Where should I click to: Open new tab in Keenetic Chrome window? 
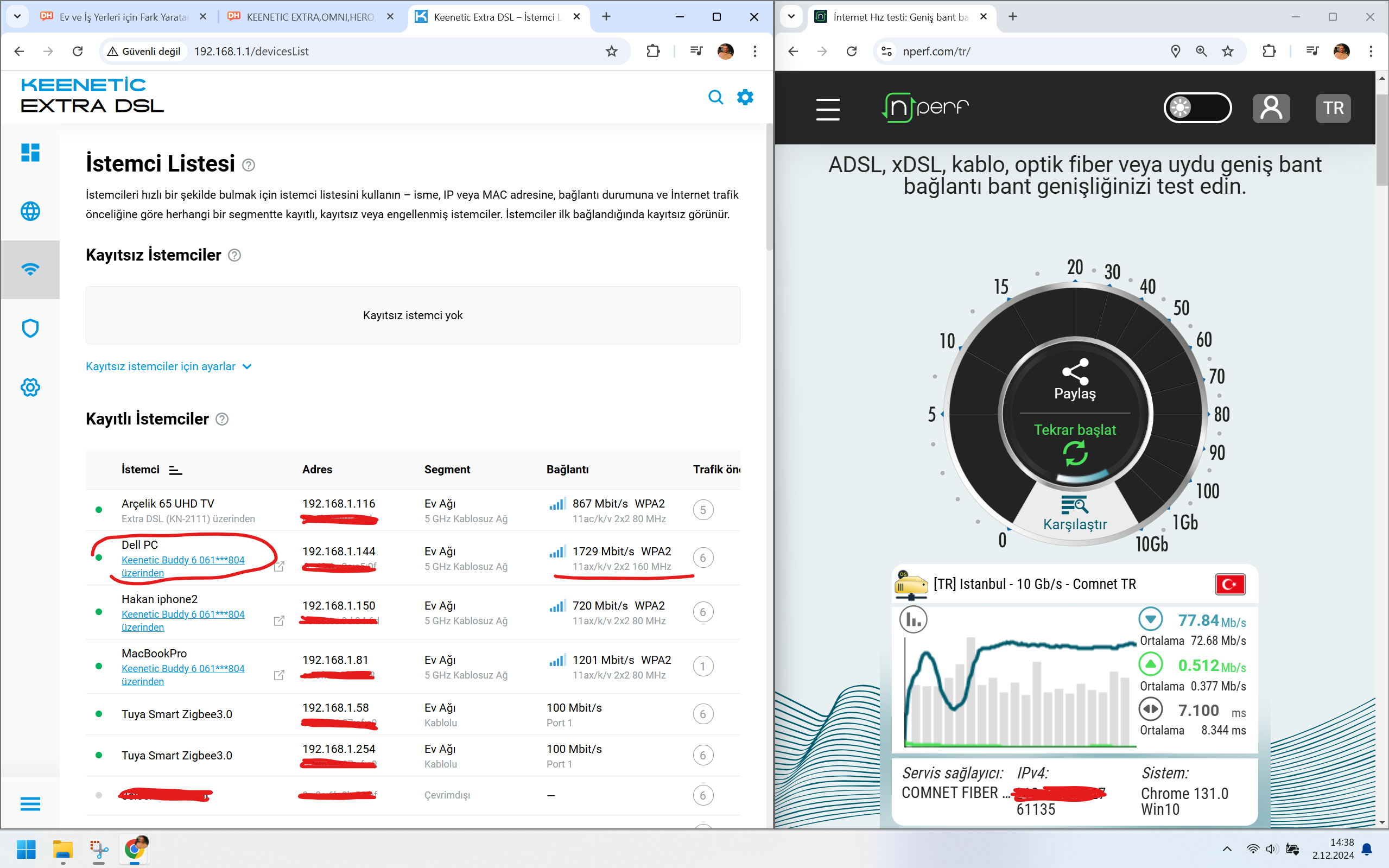click(606, 17)
